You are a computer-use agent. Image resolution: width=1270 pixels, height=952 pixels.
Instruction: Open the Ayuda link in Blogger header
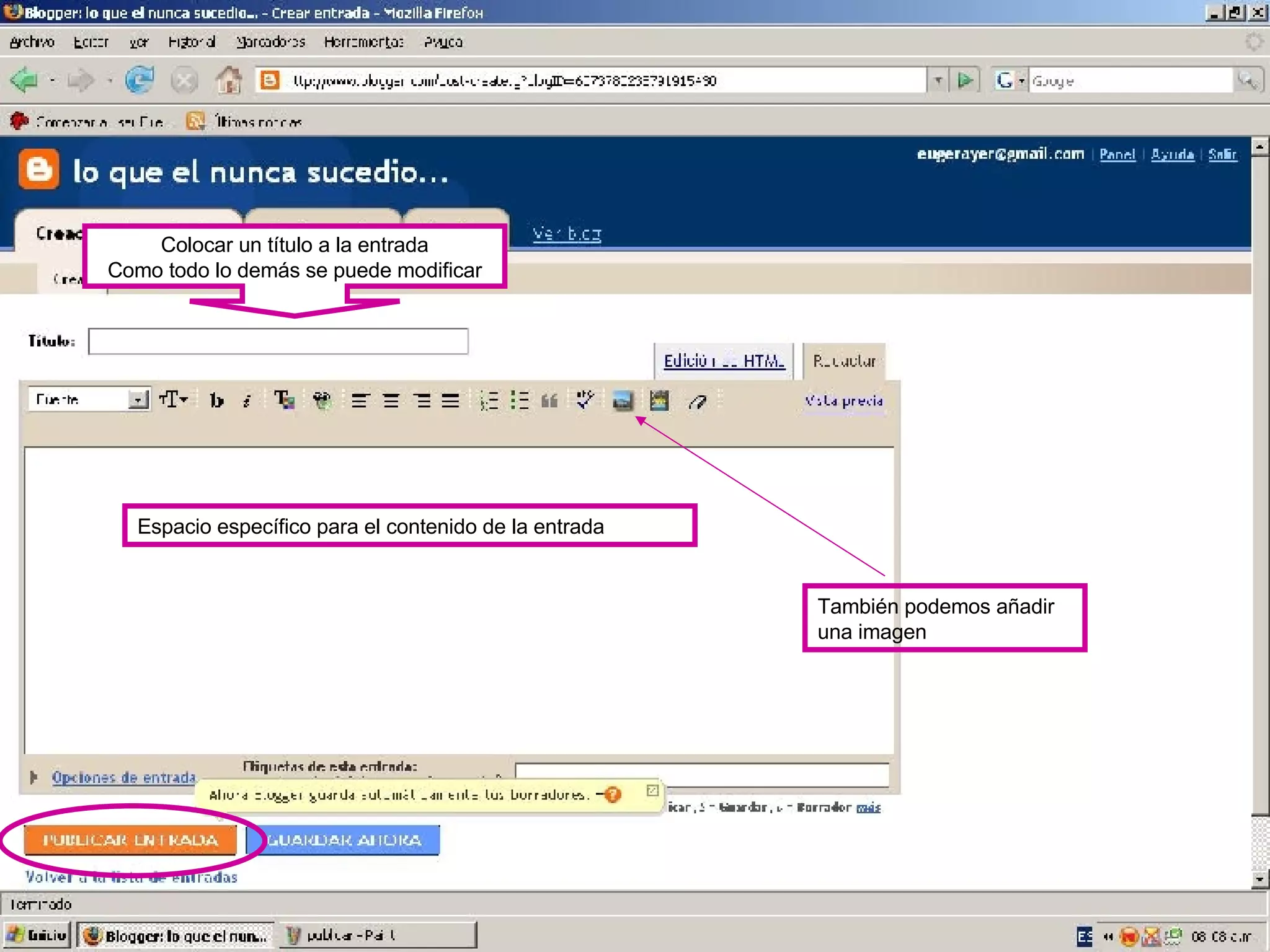coord(1172,154)
